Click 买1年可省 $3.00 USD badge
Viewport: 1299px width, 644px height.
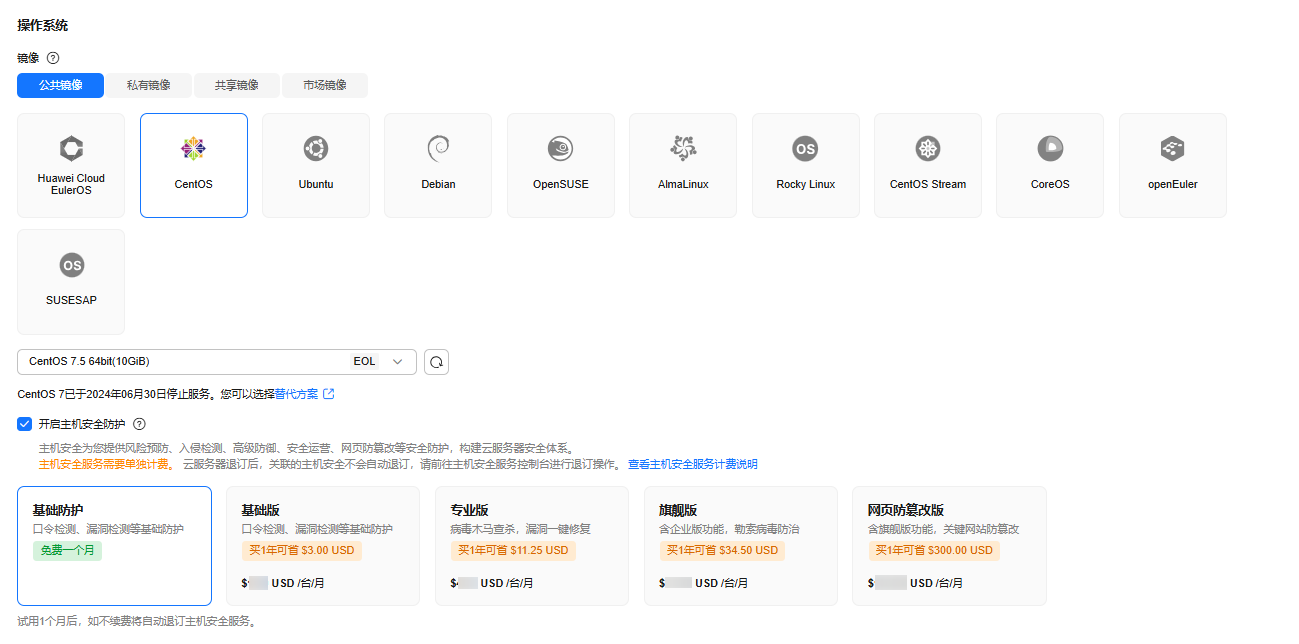[x=302, y=550]
